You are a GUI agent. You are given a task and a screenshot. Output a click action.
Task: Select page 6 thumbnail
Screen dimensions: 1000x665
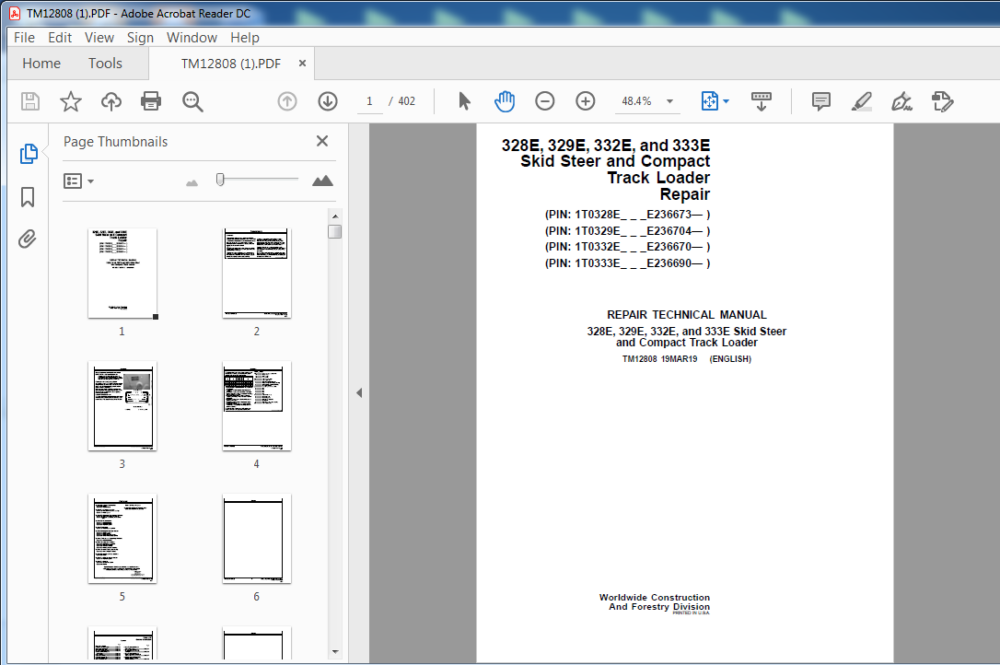click(x=256, y=538)
